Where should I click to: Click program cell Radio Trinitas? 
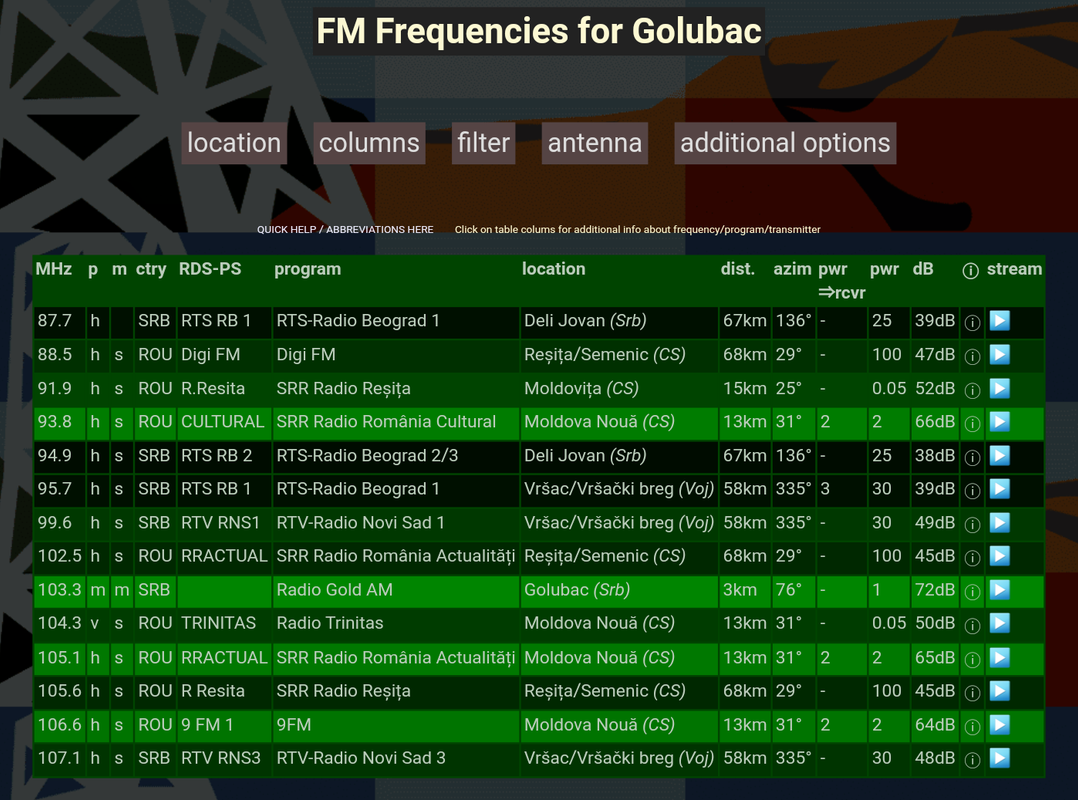pos(395,623)
